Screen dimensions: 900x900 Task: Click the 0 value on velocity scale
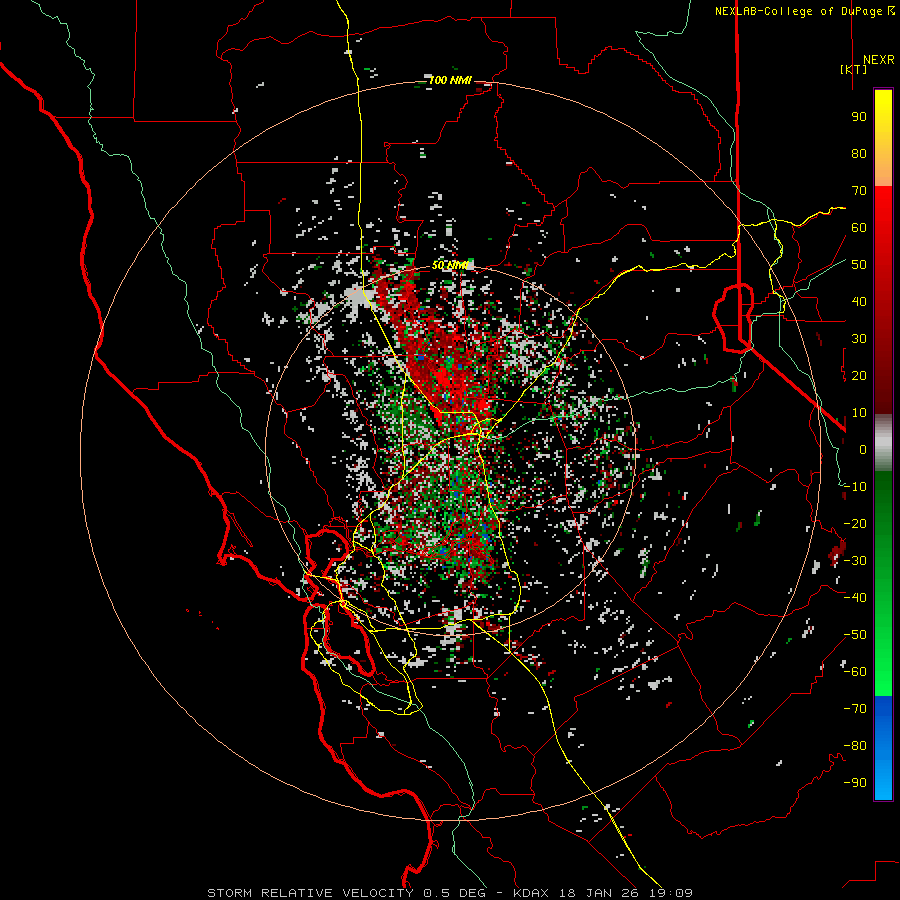pyautogui.click(x=863, y=449)
